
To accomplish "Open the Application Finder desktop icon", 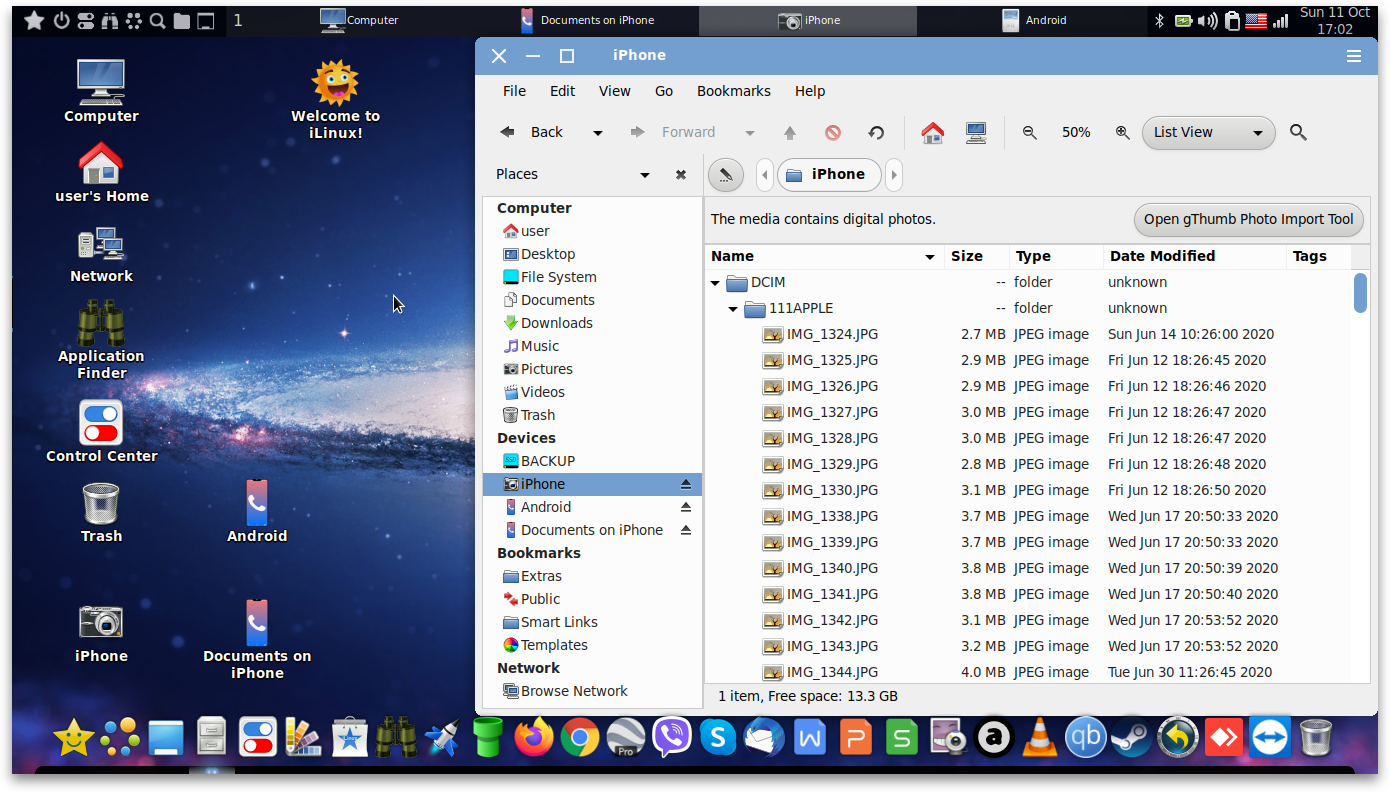I will click(x=101, y=340).
